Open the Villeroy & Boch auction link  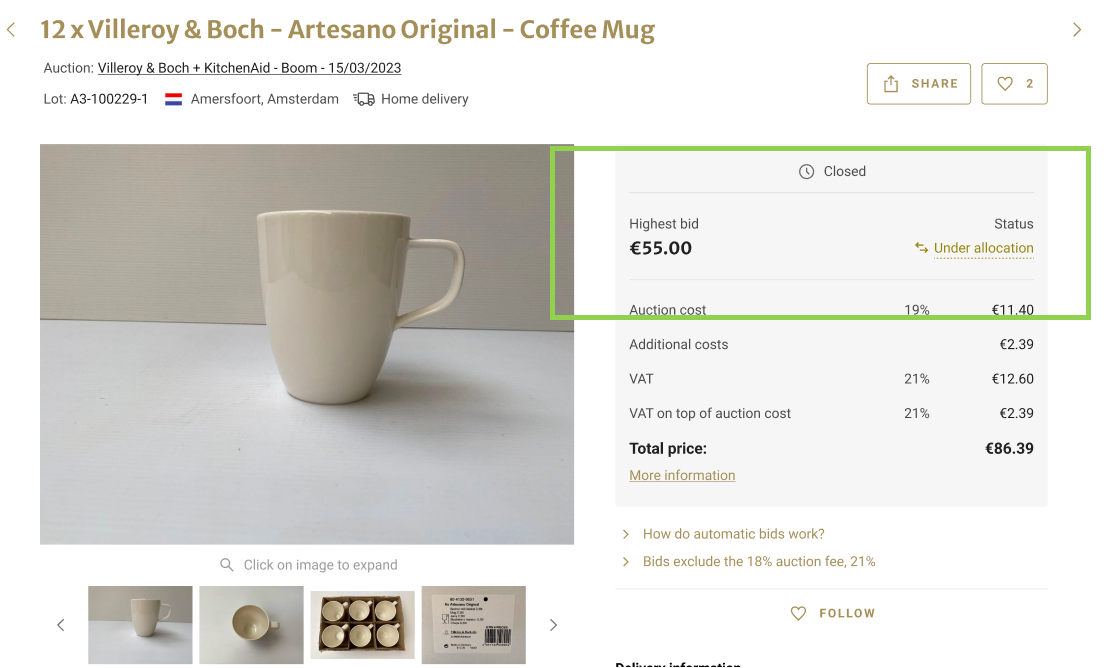tap(249, 68)
